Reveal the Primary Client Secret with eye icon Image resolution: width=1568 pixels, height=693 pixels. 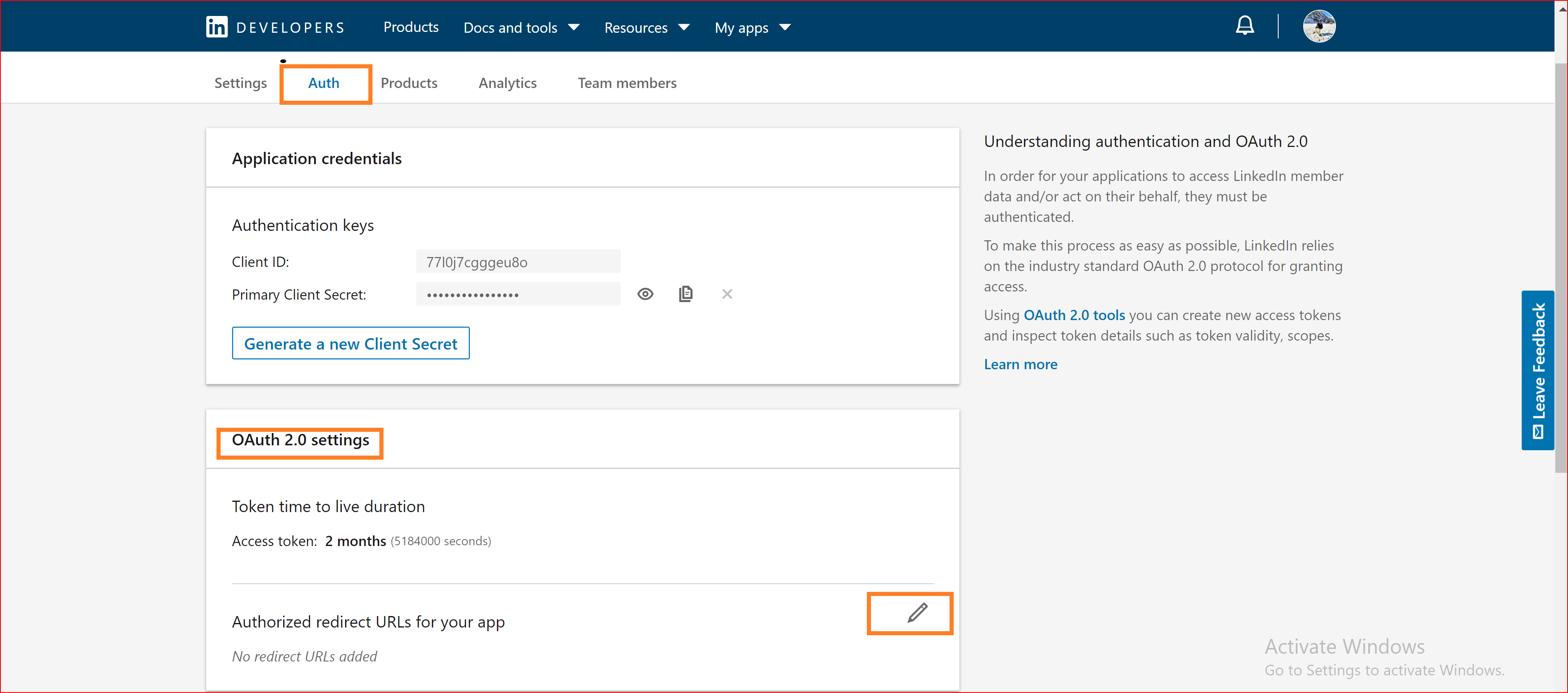coord(645,294)
